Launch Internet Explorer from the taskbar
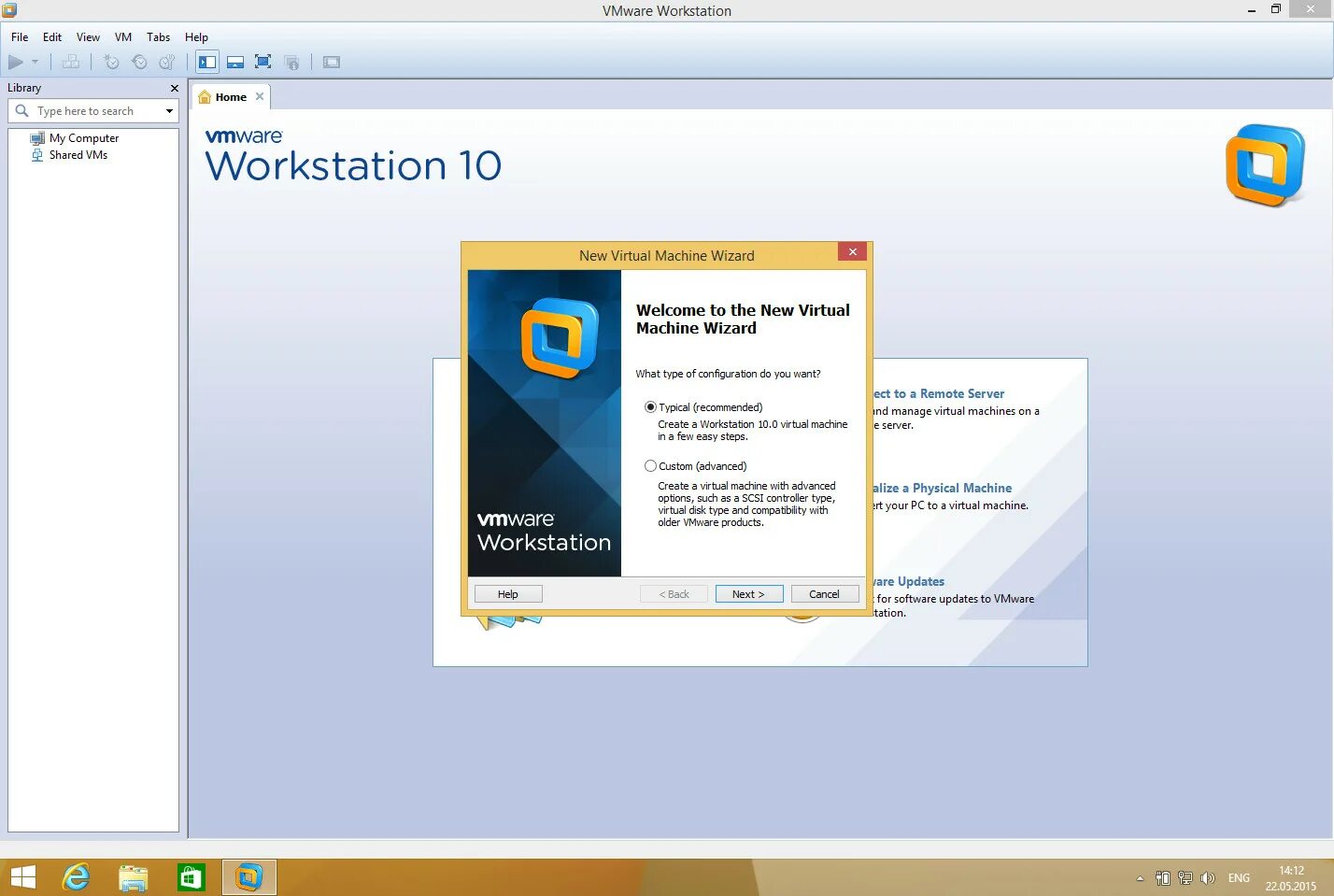The image size is (1334, 896). click(76, 878)
